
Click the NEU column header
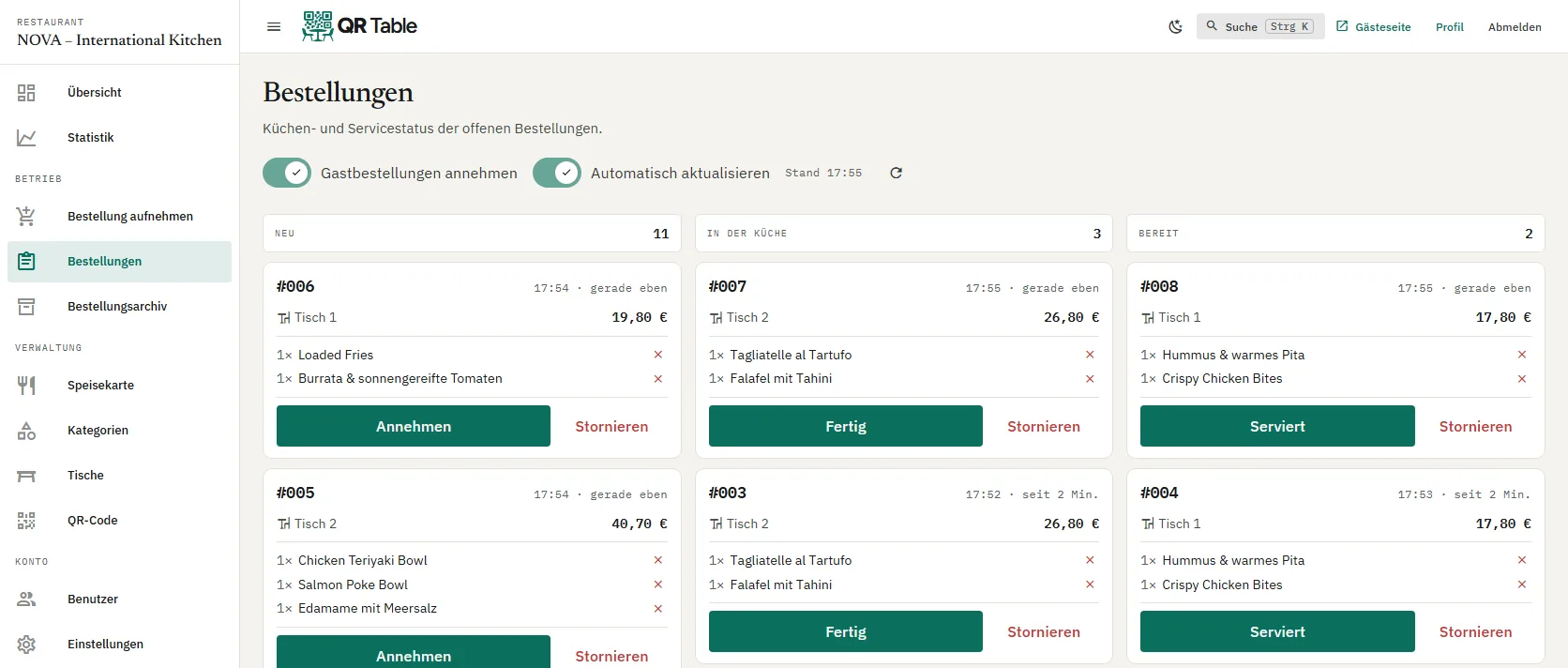click(x=472, y=234)
